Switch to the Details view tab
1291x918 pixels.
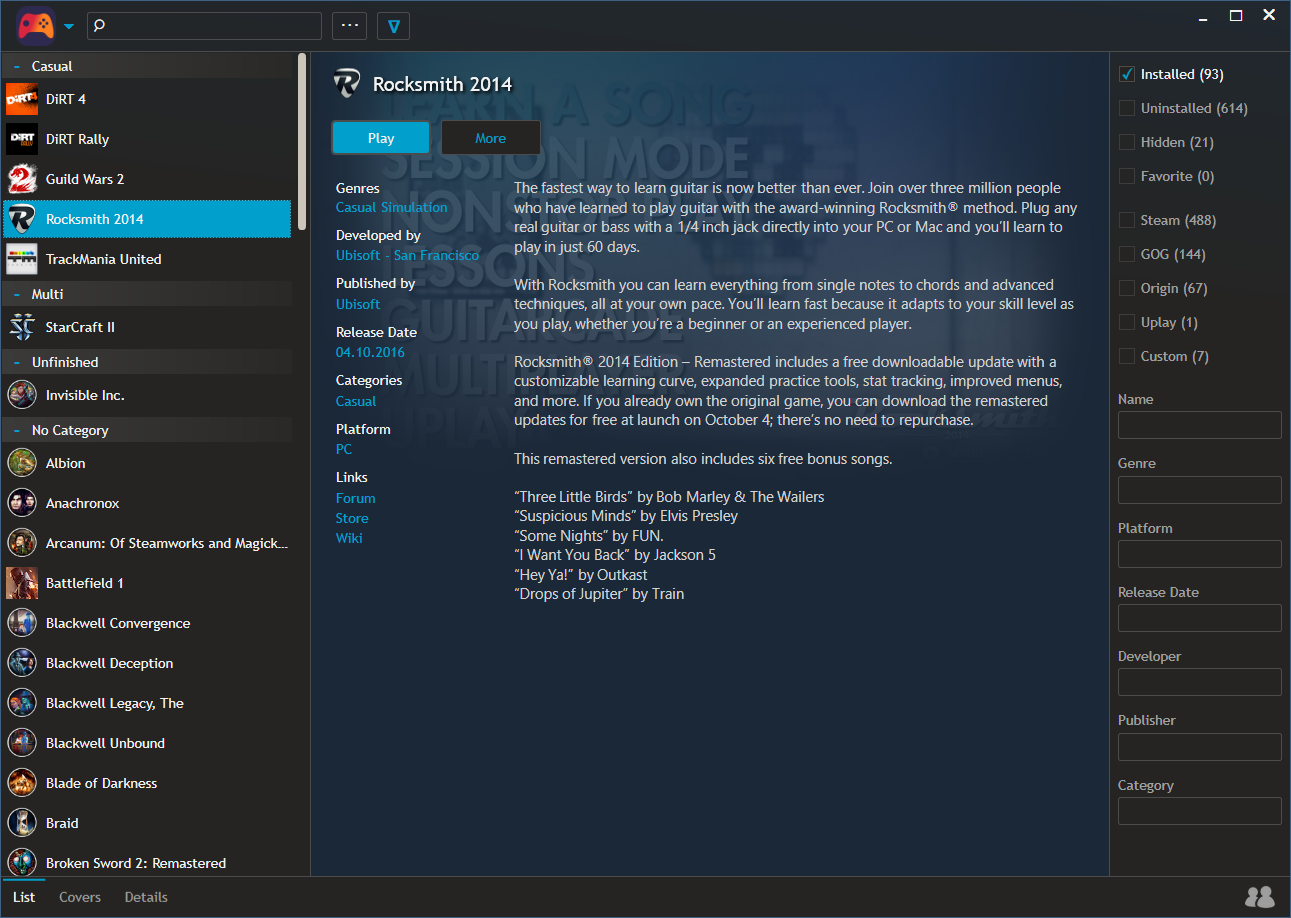click(x=146, y=897)
